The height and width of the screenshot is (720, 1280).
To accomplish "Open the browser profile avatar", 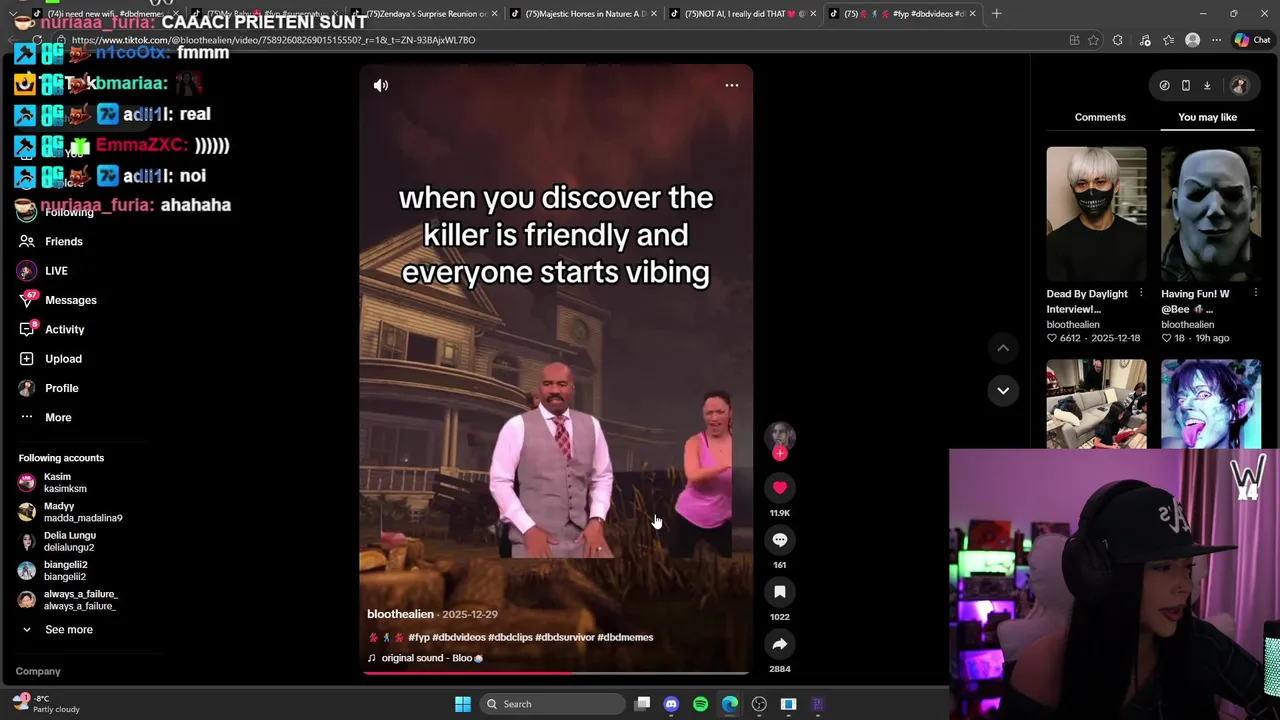I will coord(1192,40).
